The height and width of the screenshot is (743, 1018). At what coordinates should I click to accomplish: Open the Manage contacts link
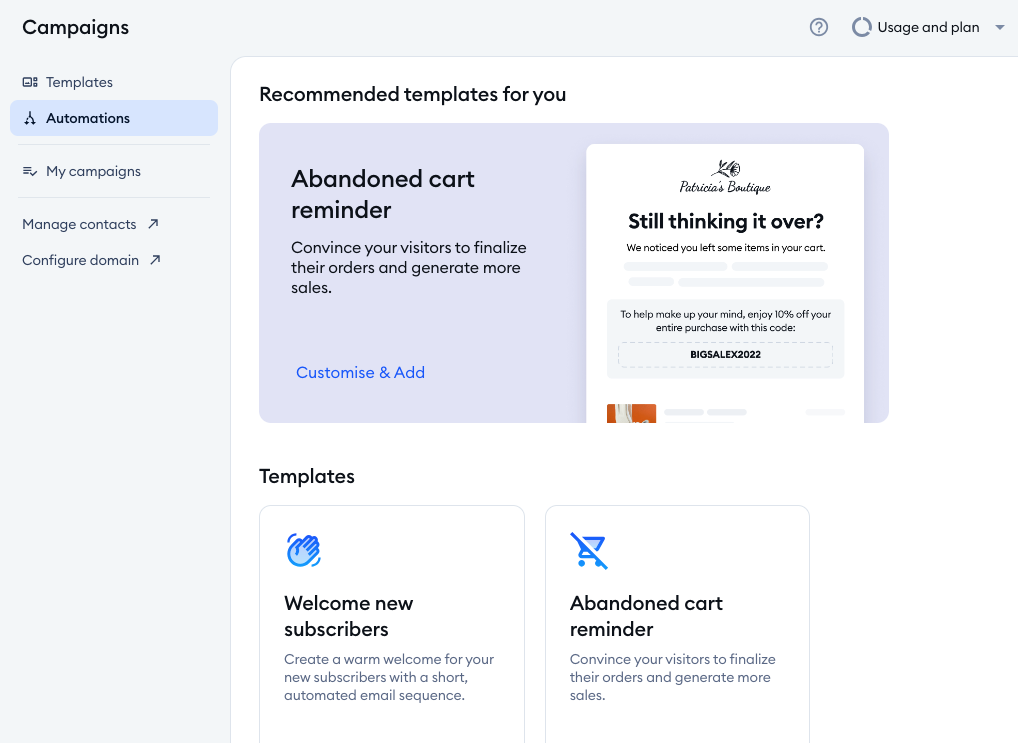(79, 224)
